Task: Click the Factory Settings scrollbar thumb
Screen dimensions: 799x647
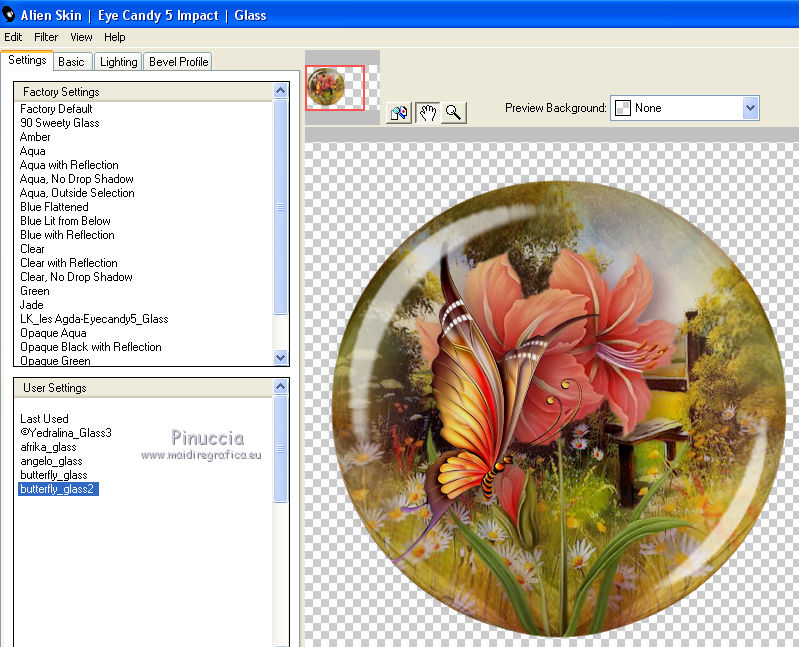Action: tap(280, 206)
